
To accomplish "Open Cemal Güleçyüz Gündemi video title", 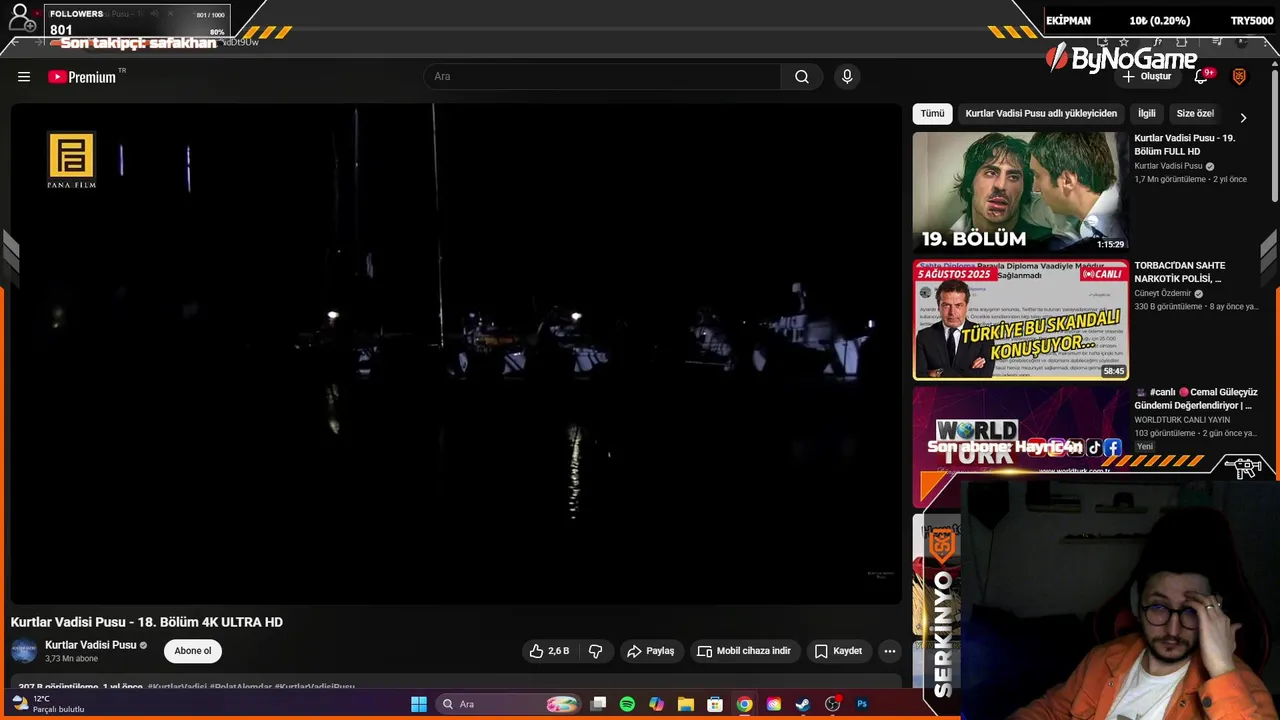I will (x=1196, y=399).
